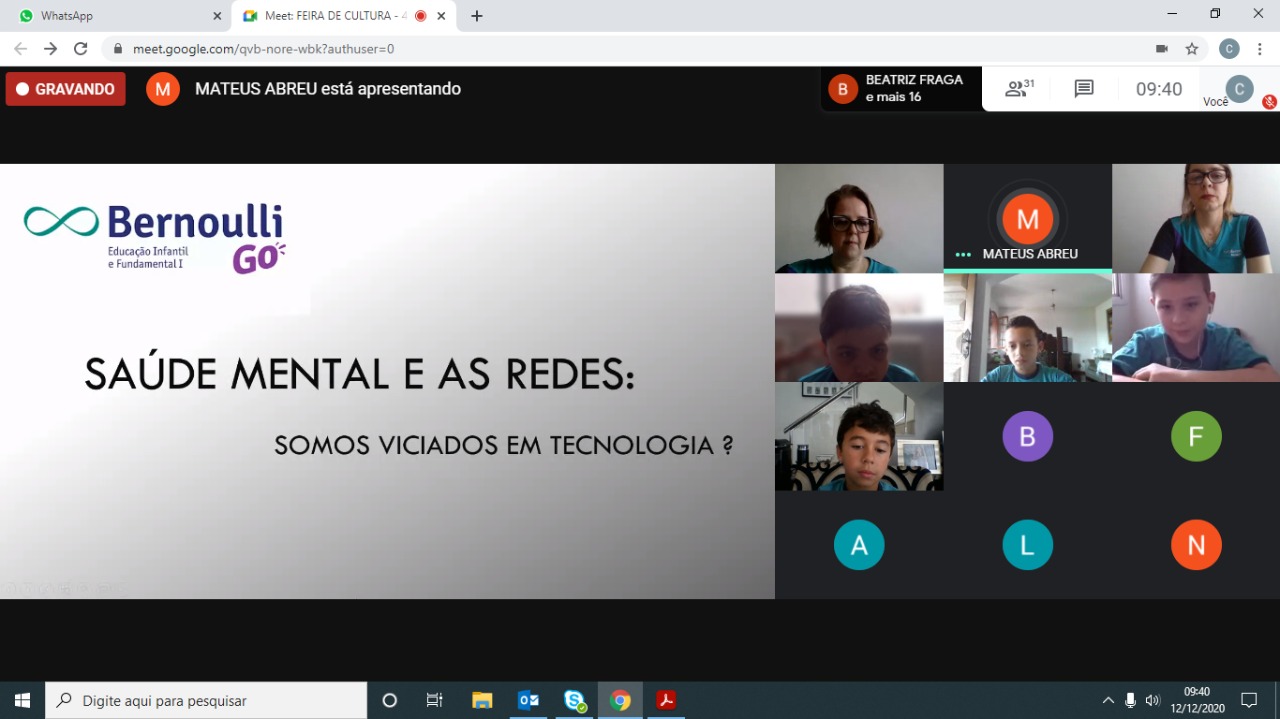Viewport: 1280px width, 719px height.
Task: Bookmark this page with the star icon
Action: 1192,49
